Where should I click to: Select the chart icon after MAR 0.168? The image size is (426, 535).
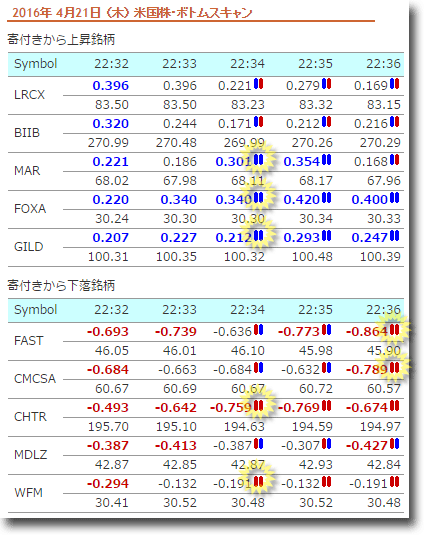[395, 160]
